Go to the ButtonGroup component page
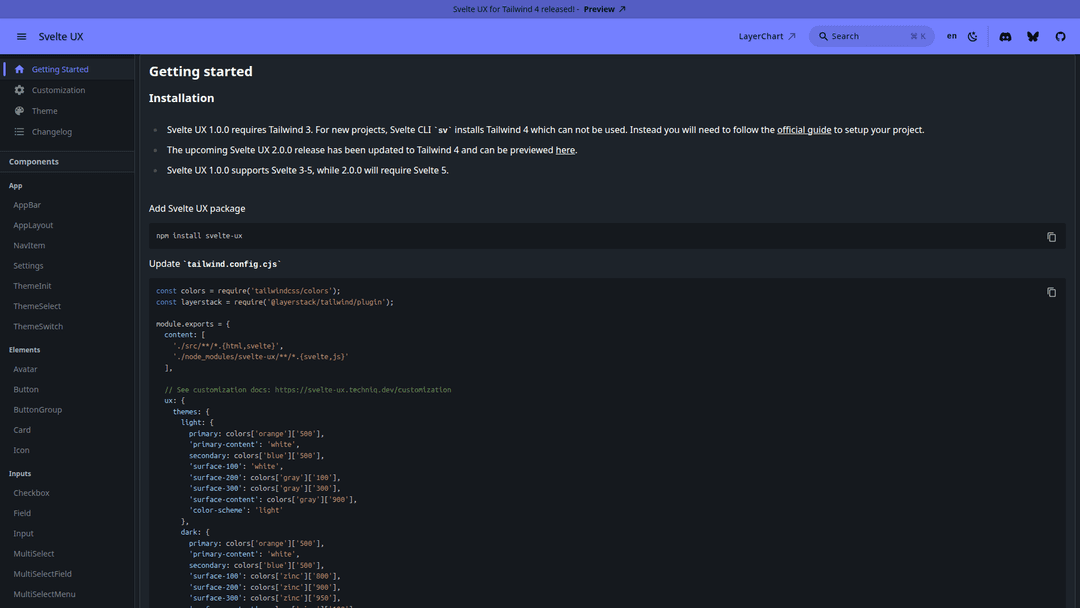 pyautogui.click(x=37, y=410)
